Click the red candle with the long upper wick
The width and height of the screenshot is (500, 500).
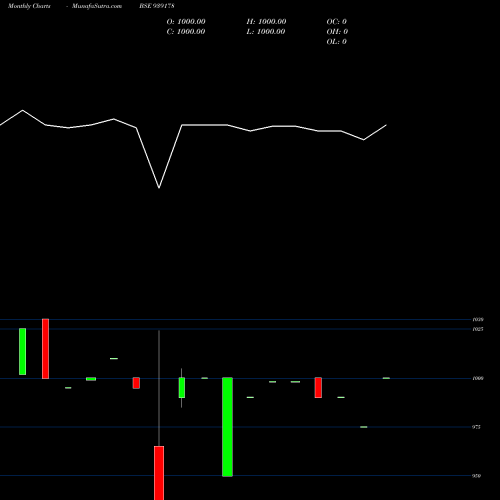[159, 473]
